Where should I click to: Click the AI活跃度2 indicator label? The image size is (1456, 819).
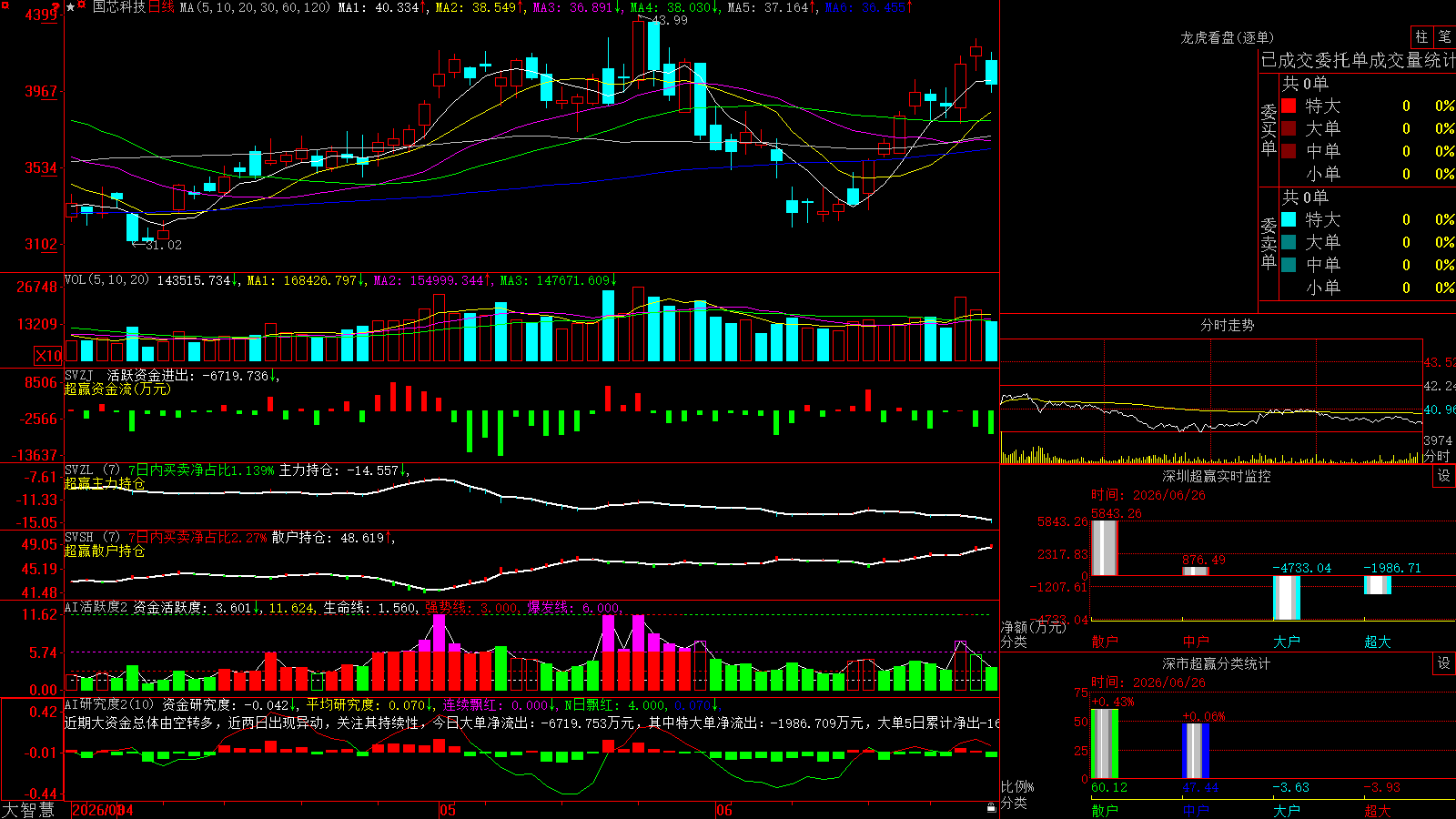(96, 607)
